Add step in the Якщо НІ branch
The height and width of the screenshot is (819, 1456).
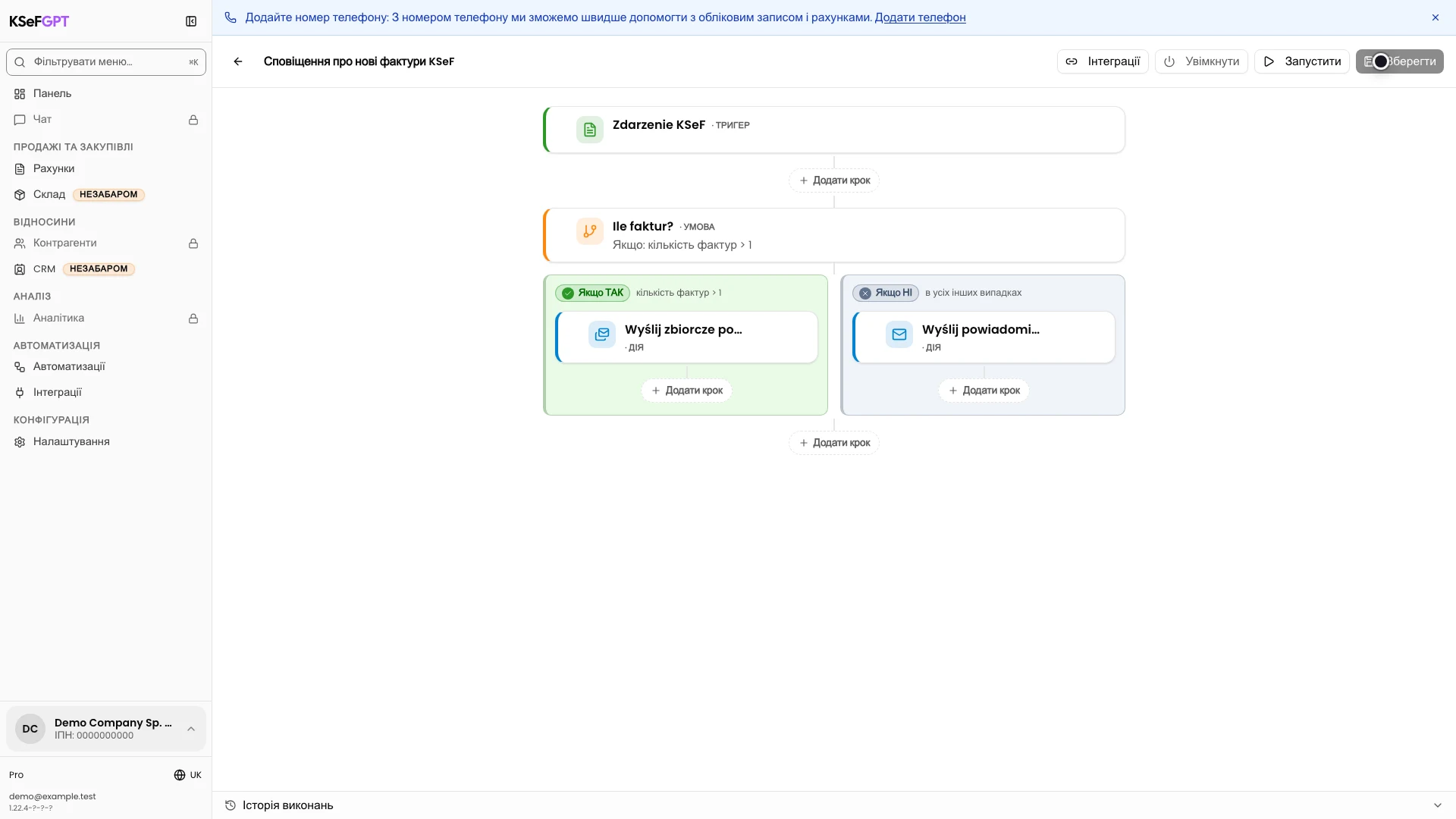pos(984,391)
